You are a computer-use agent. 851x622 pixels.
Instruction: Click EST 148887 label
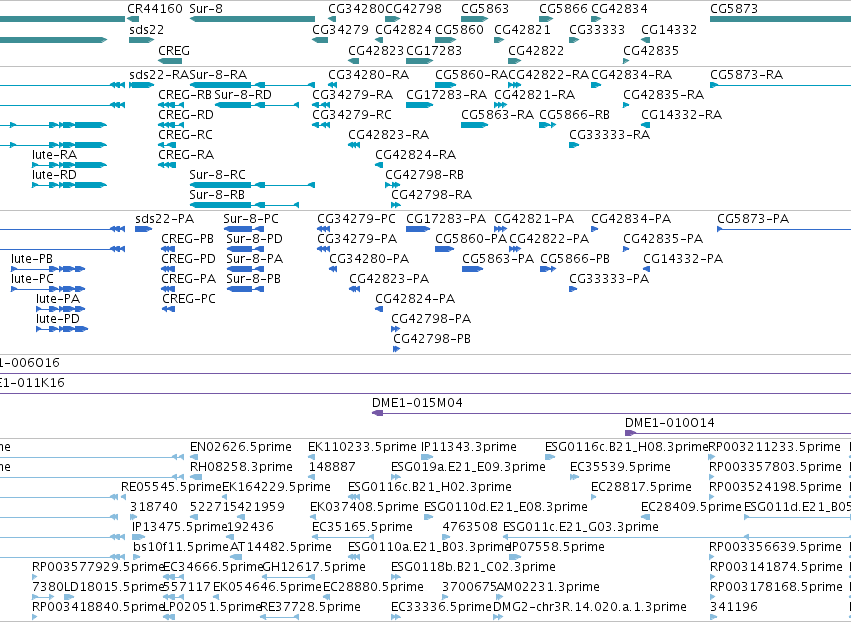click(x=332, y=467)
